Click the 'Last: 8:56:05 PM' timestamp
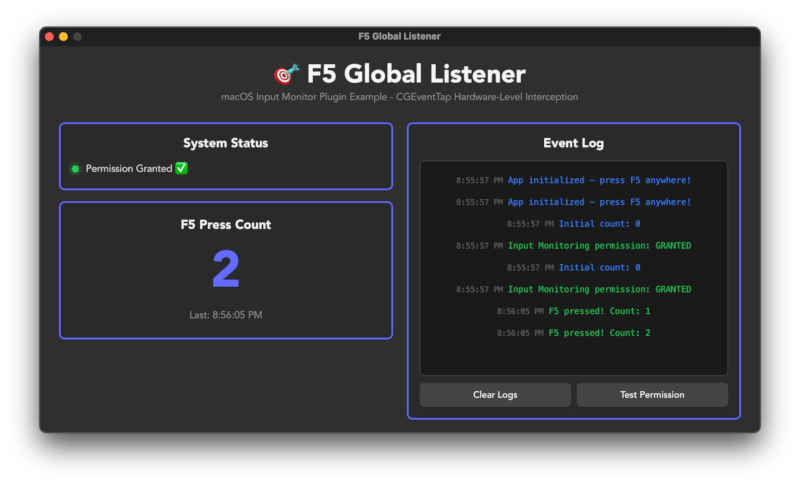 pyautogui.click(x=226, y=315)
